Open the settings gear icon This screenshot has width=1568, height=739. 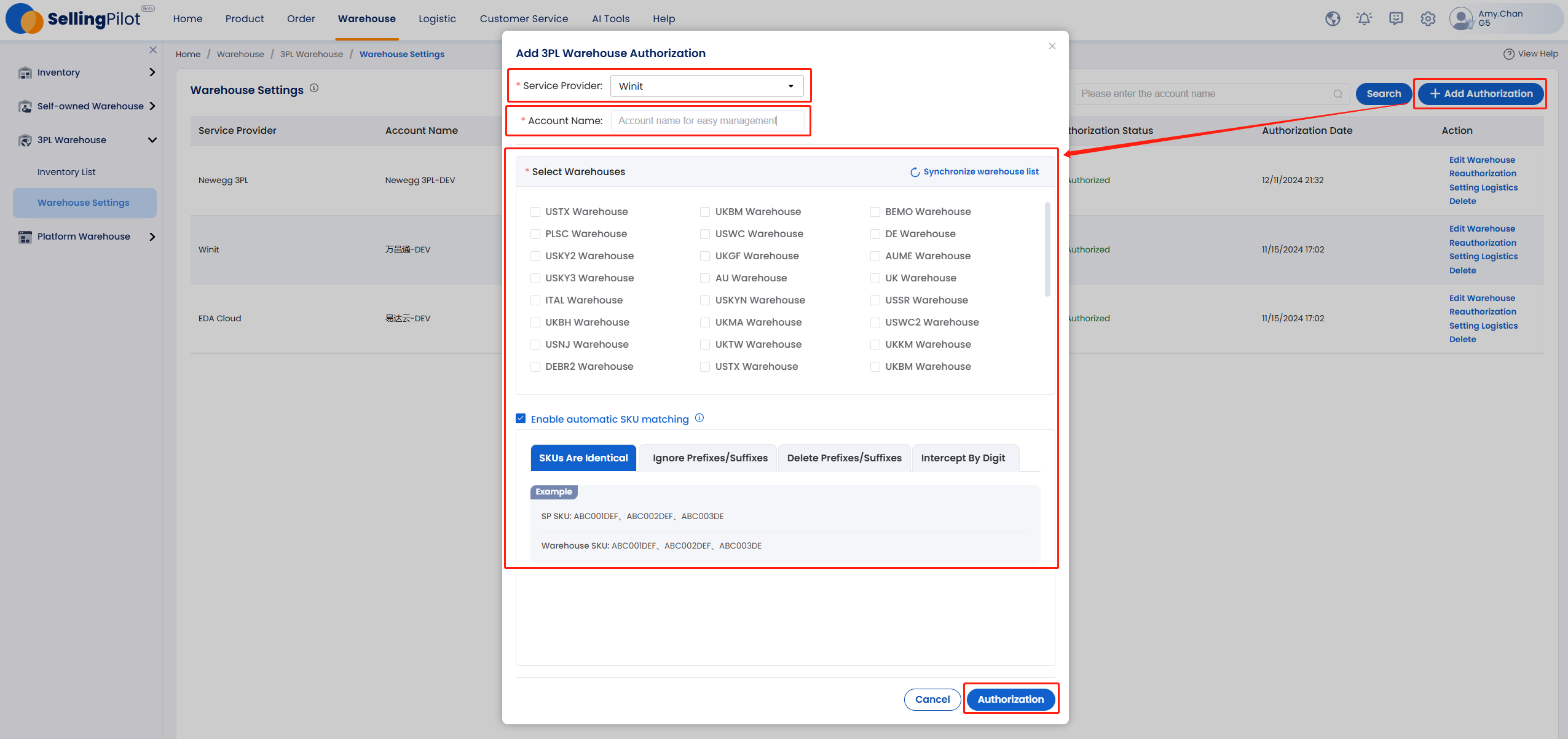1428,19
